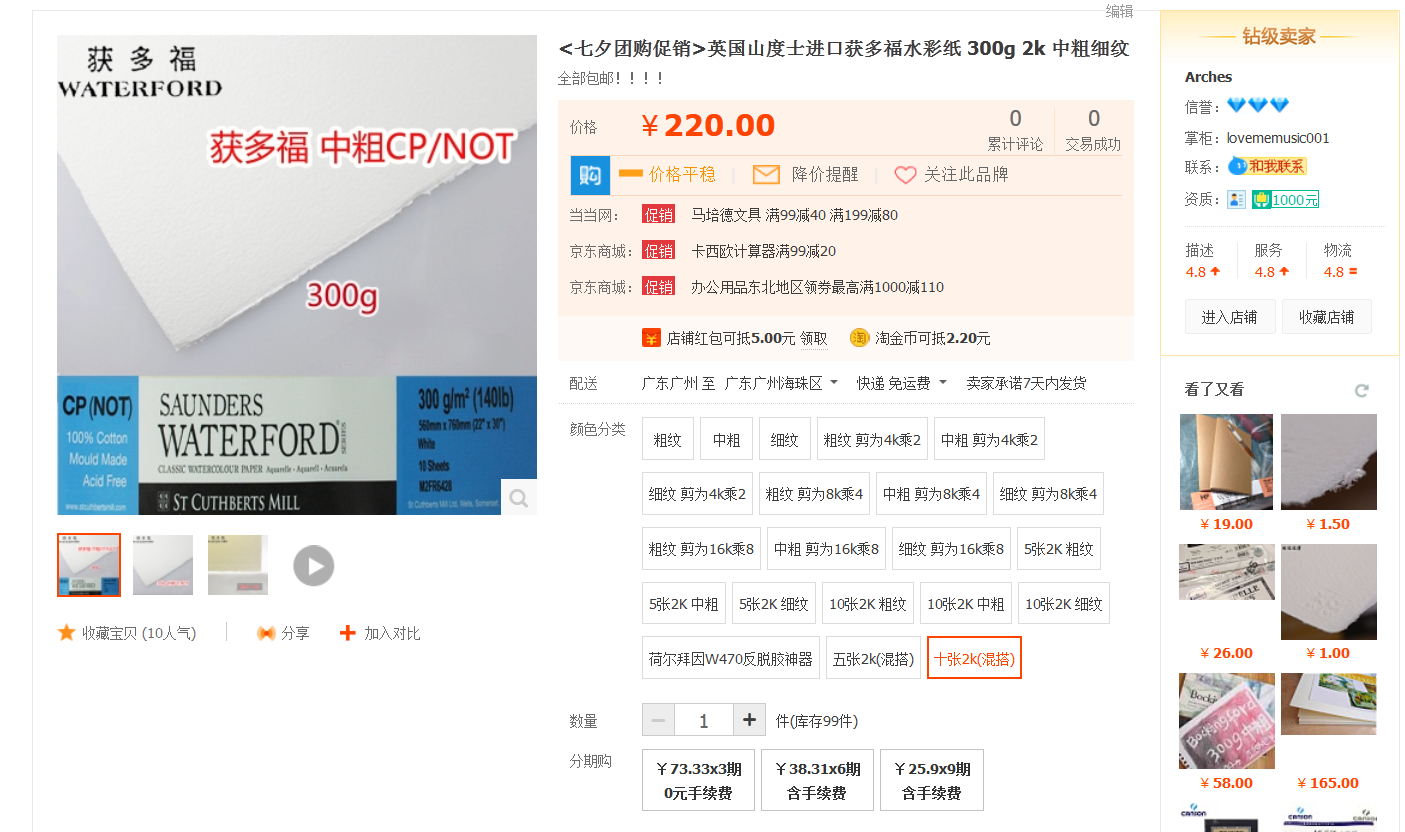This screenshot has width=1405, height=832.
Task: Click the refresh icon beside 看了又看
Action: coord(1361,390)
